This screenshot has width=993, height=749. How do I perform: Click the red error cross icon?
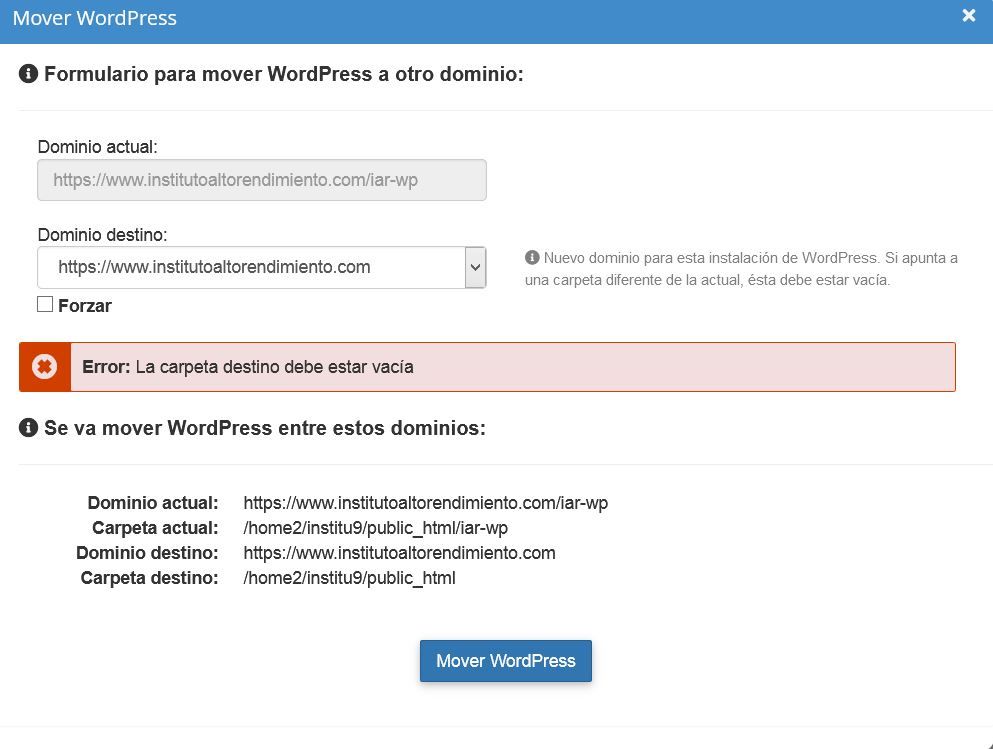click(x=44, y=367)
